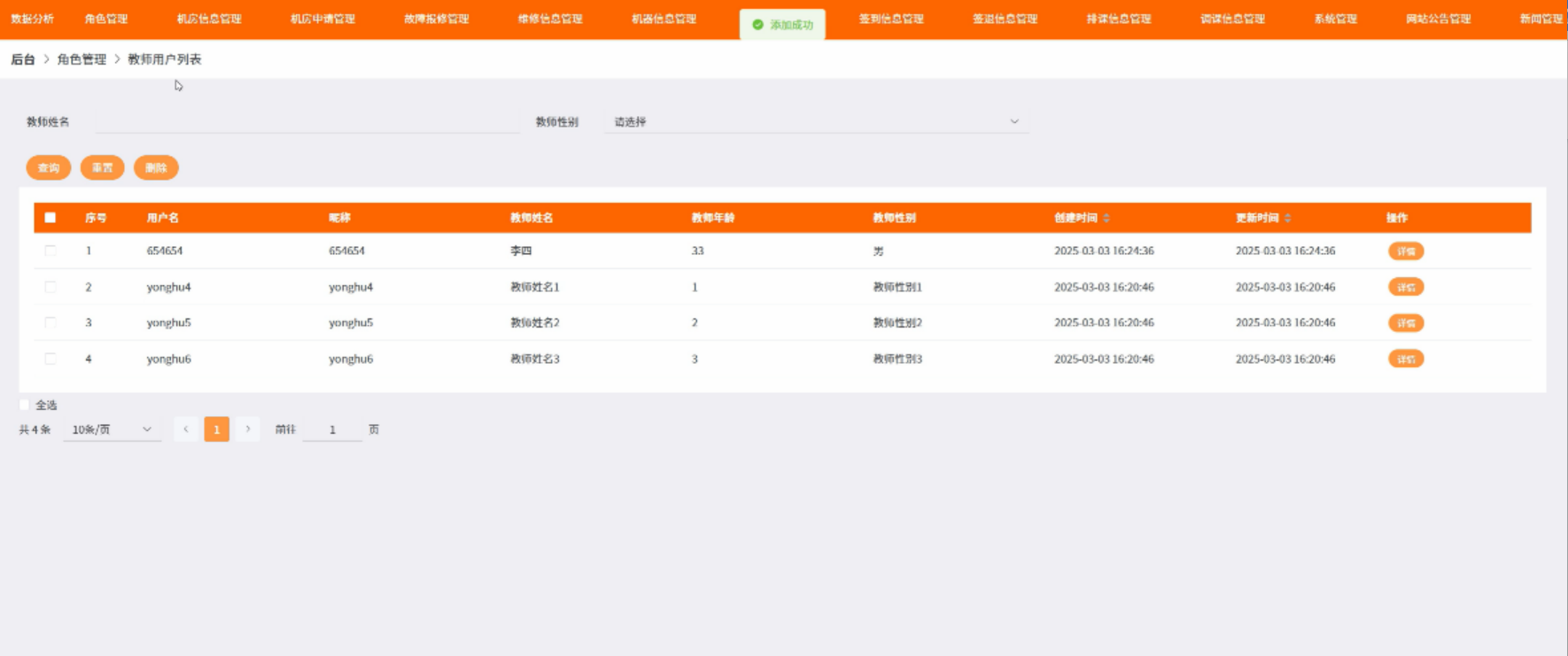Click 教师姓名 column header
The image size is (1568, 656).
click(532, 218)
